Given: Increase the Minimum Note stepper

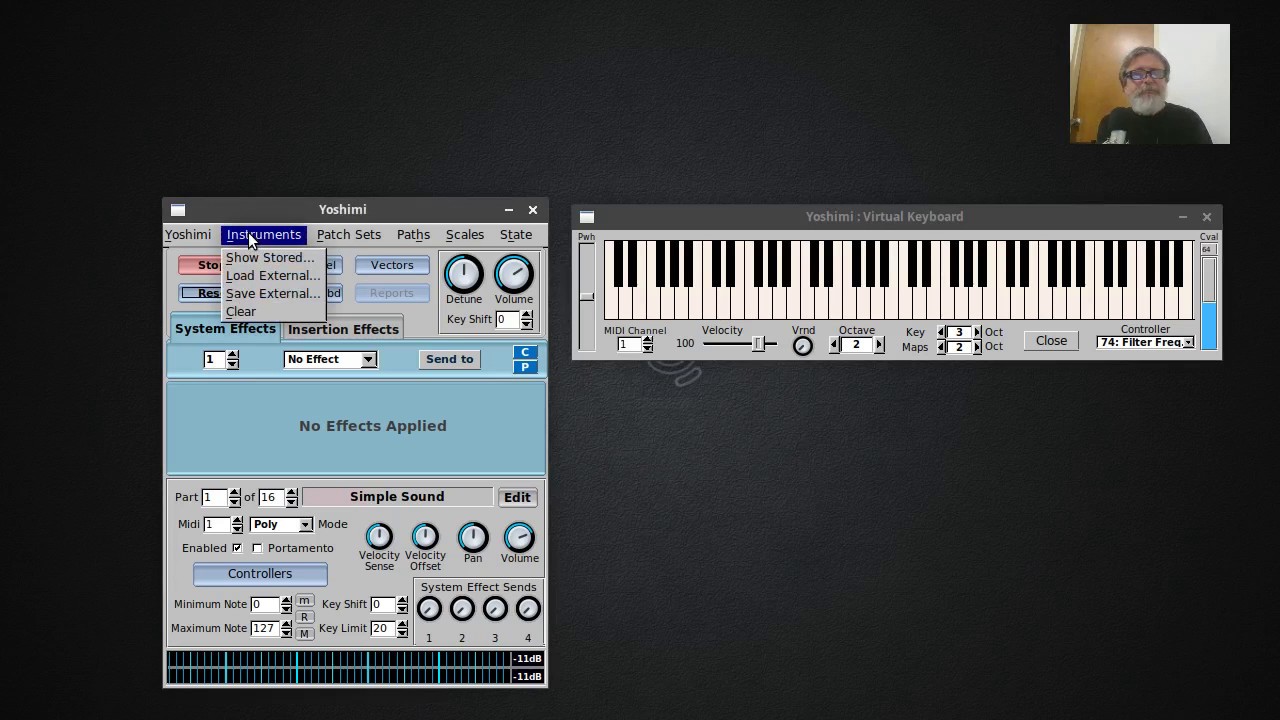Looking at the screenshot, I should pos(286,600).
